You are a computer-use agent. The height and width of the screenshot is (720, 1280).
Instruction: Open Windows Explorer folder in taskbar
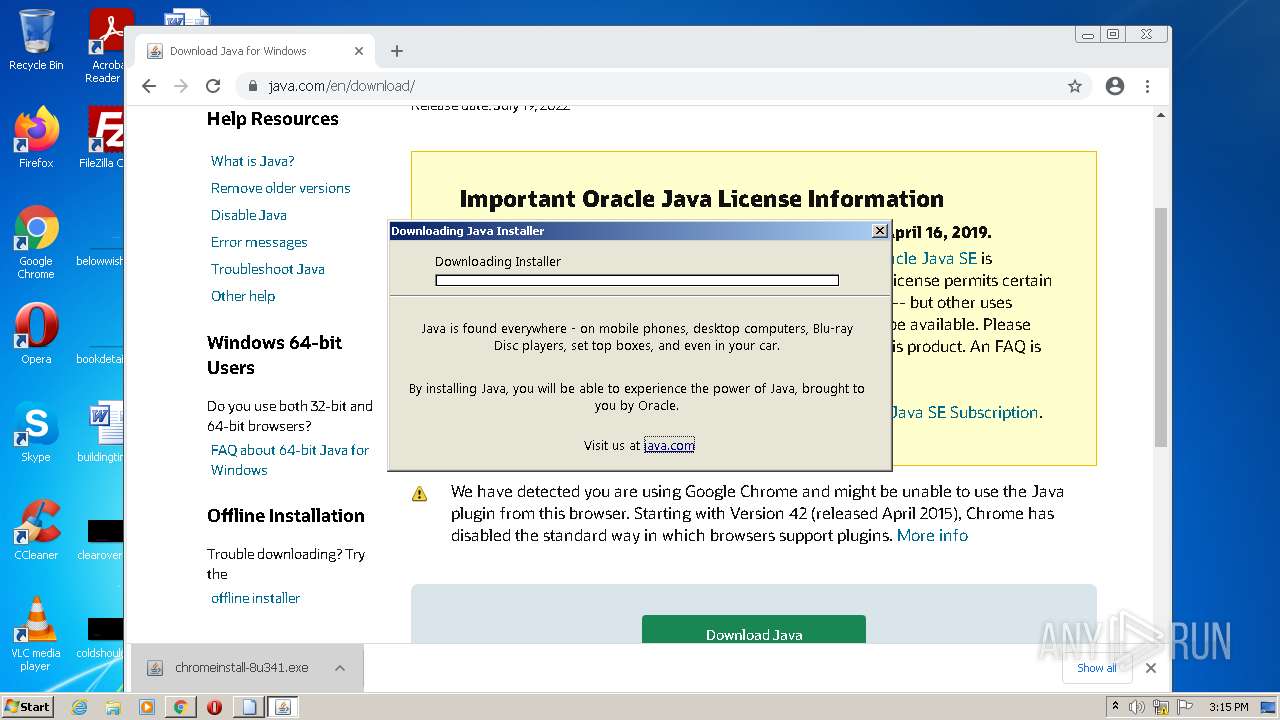pos(113,707)
